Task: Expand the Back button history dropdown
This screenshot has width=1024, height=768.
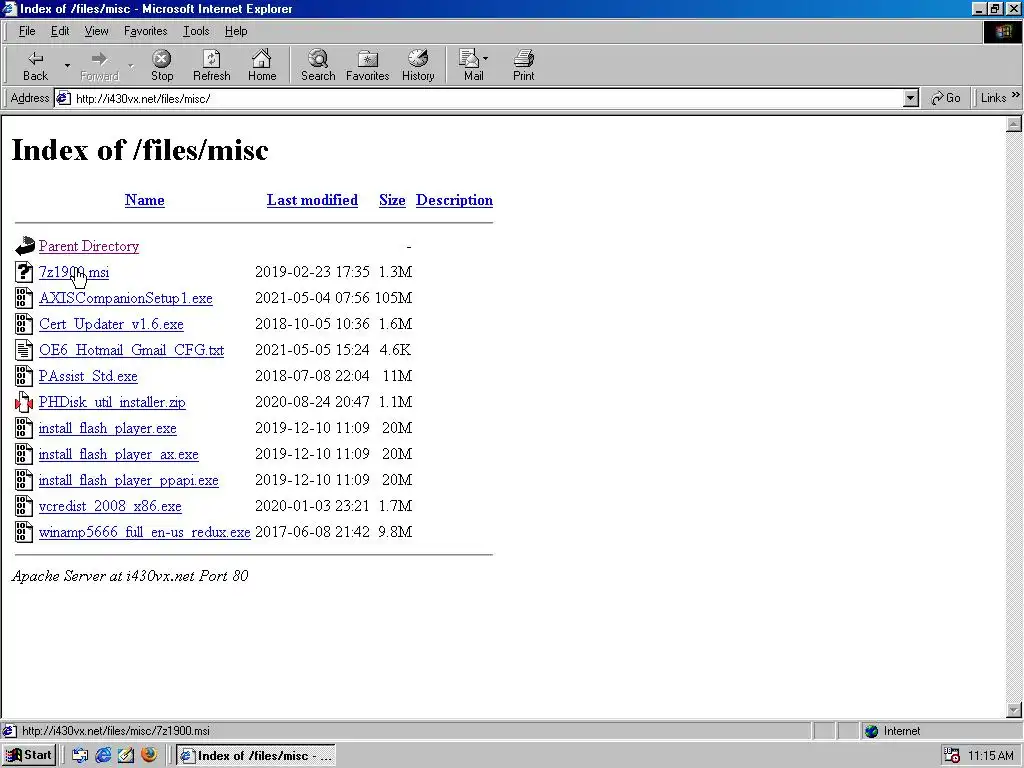Action: click(67, 65)
